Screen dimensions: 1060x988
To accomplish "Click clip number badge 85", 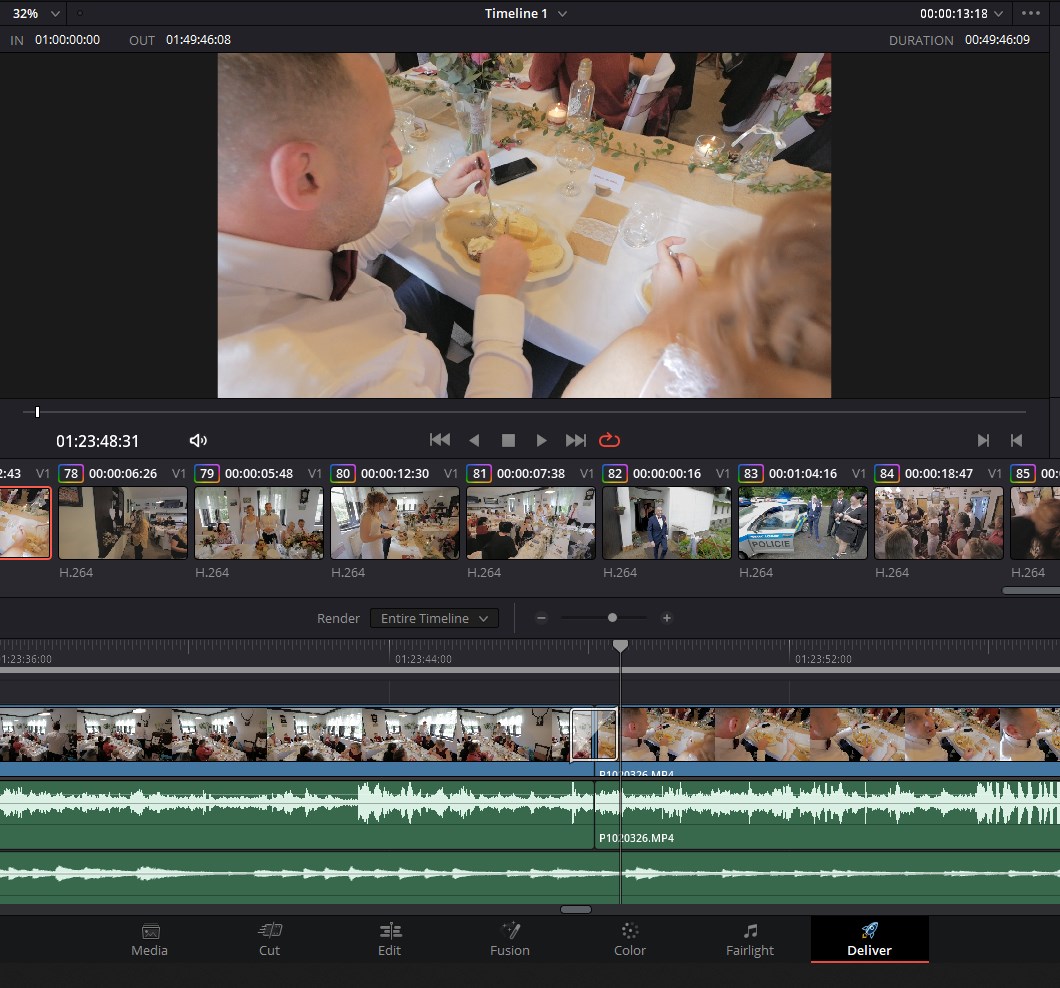I will 1023,473.
